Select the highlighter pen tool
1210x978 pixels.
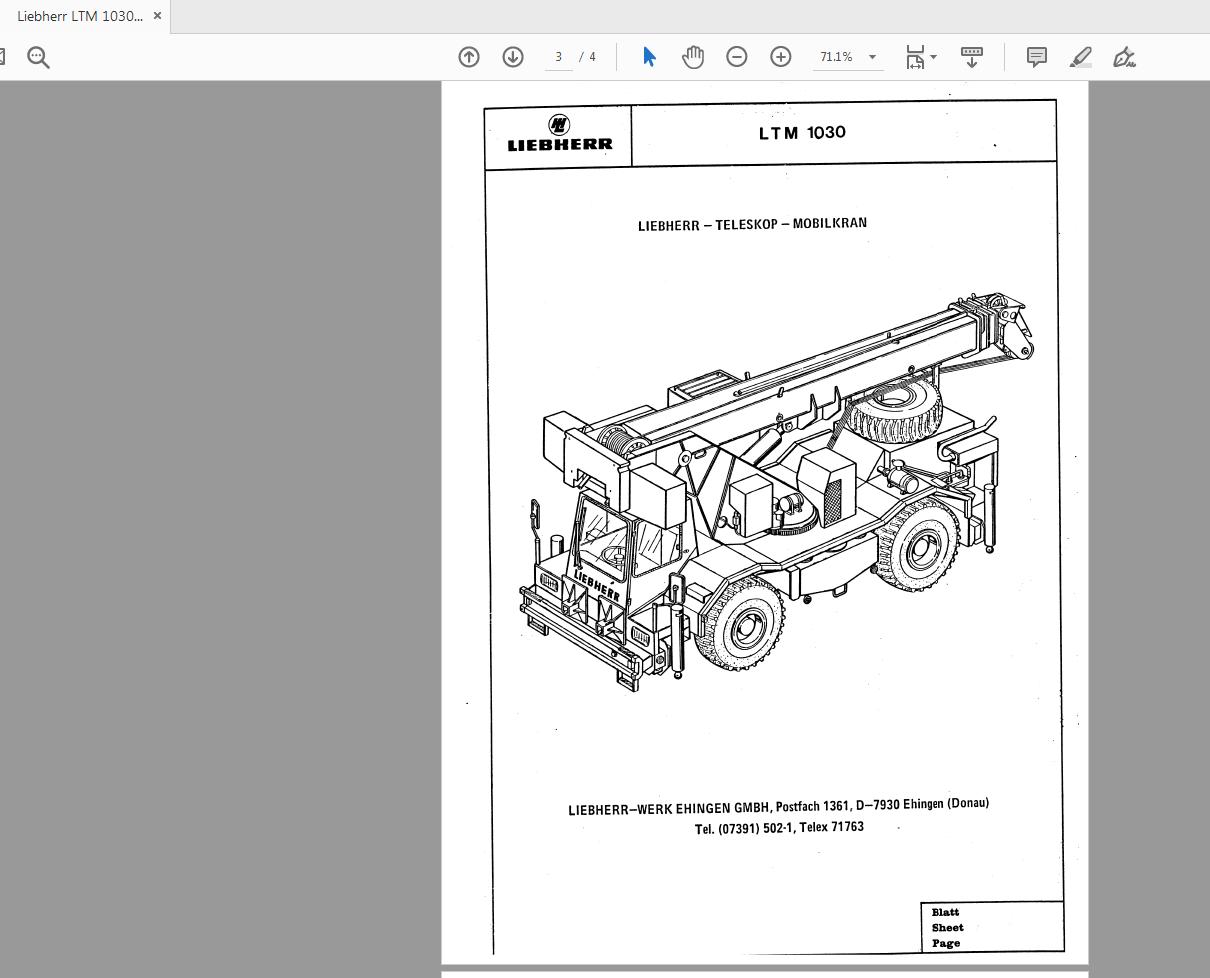(1081, 57)
